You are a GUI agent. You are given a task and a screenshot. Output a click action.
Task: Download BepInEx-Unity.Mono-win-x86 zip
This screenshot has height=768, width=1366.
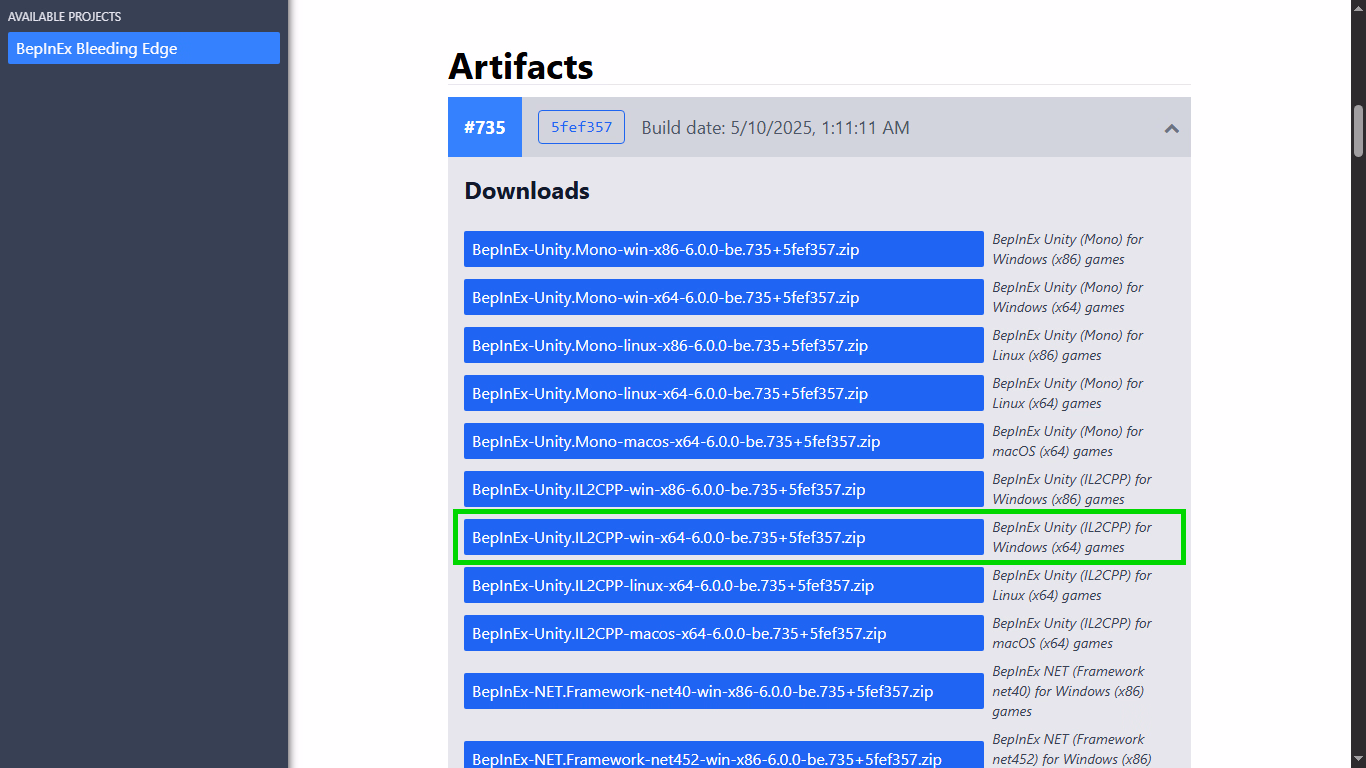pos(724,249)
